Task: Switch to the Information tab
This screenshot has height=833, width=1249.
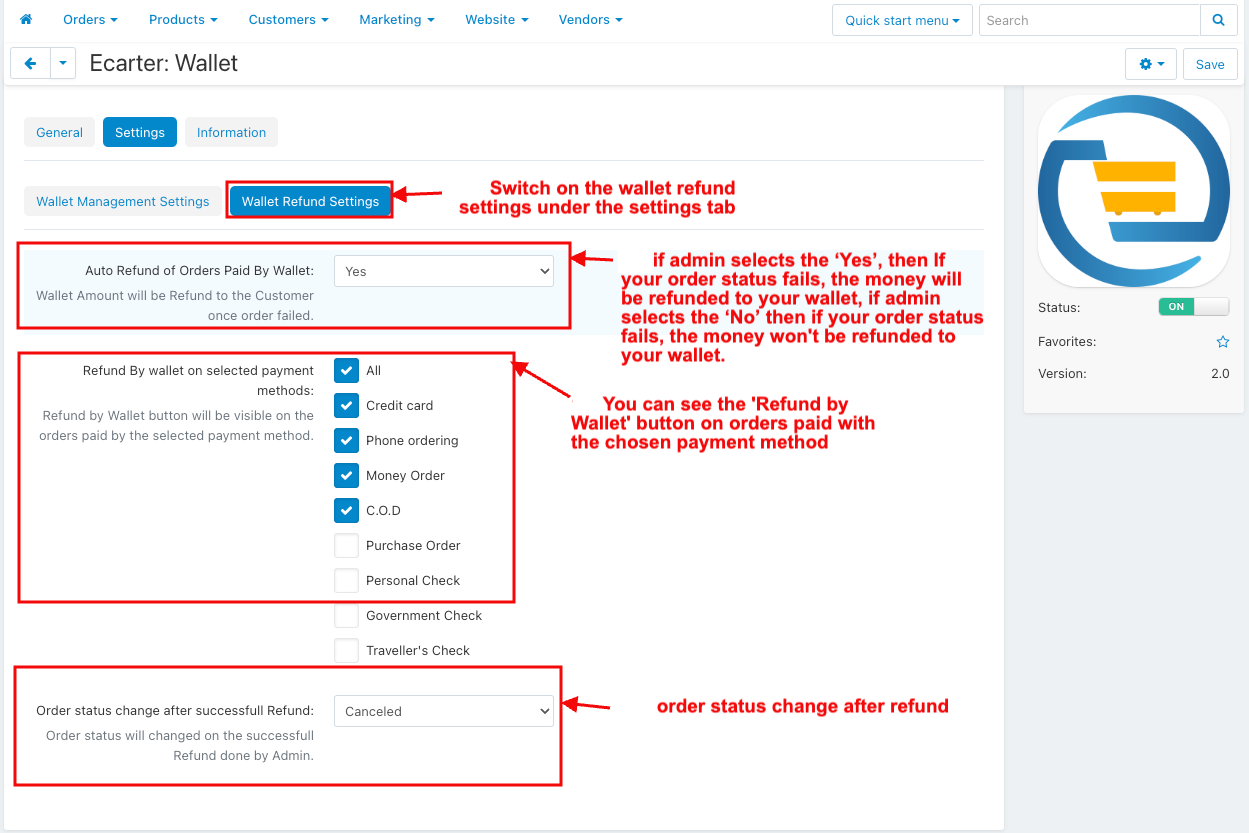Action: tap(231, 133)
